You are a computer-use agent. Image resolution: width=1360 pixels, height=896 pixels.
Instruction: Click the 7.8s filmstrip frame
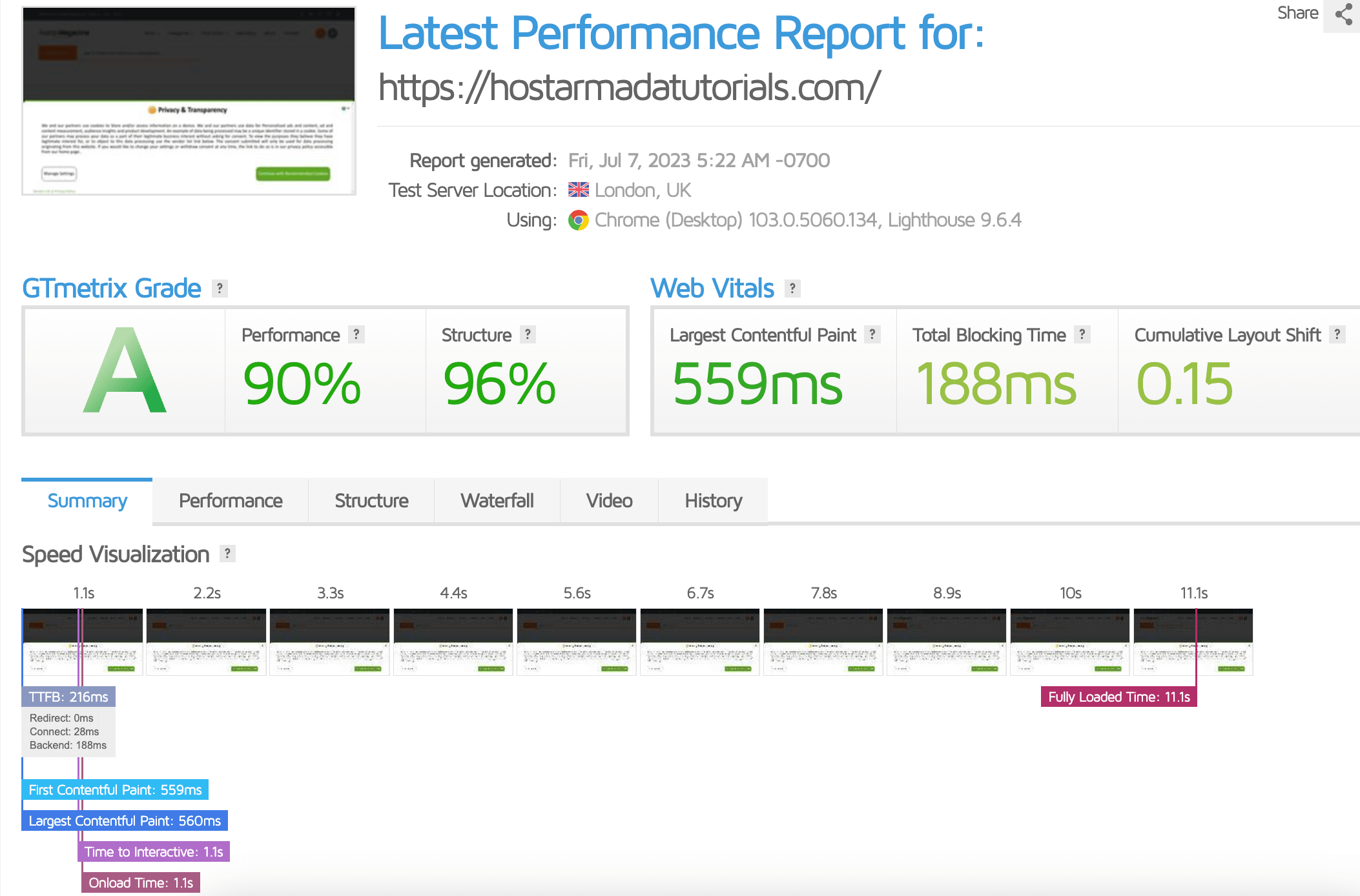[823, 642]
